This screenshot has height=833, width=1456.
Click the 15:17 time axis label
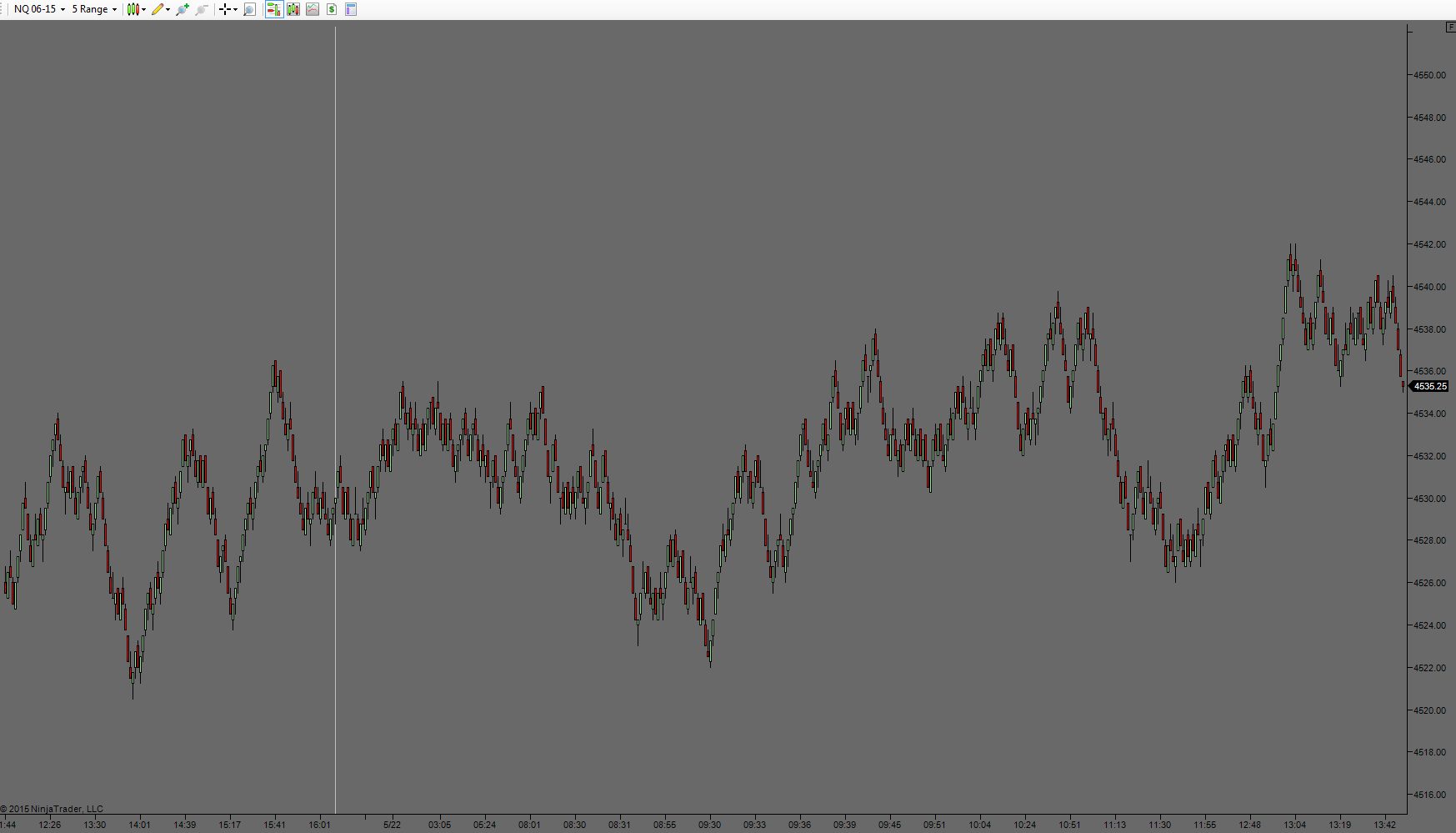click(230, 825)
